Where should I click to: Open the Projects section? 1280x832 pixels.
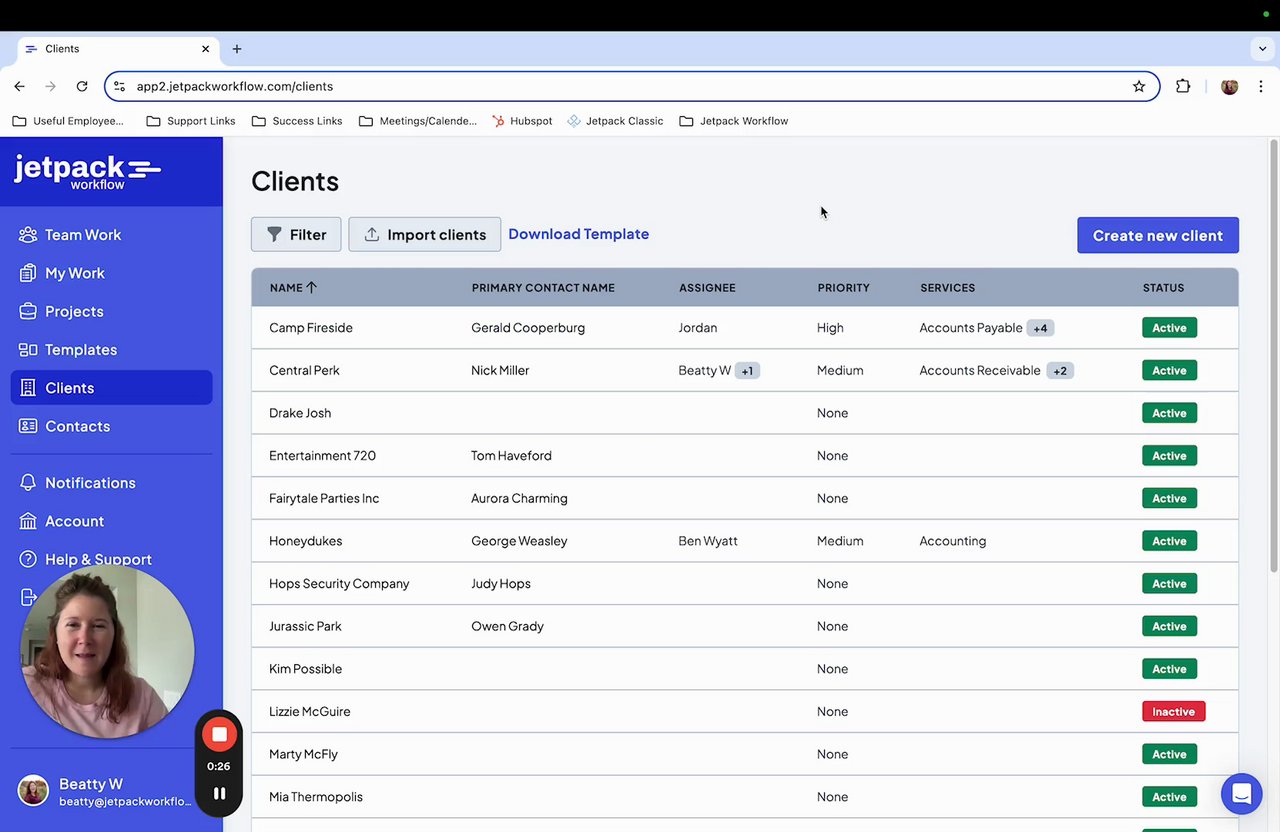74,311
